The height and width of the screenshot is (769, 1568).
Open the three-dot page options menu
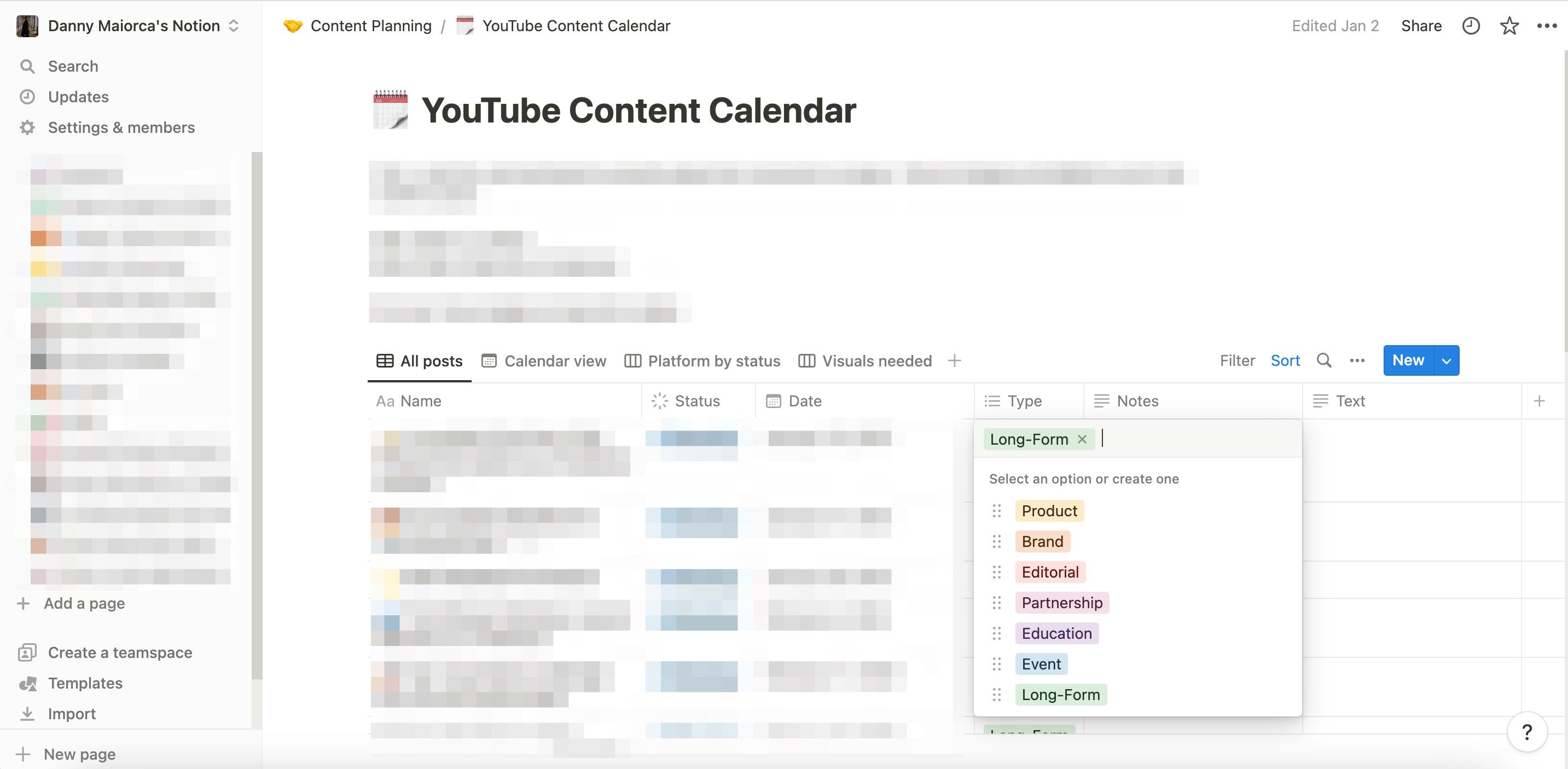click(x=1546, y=26)
